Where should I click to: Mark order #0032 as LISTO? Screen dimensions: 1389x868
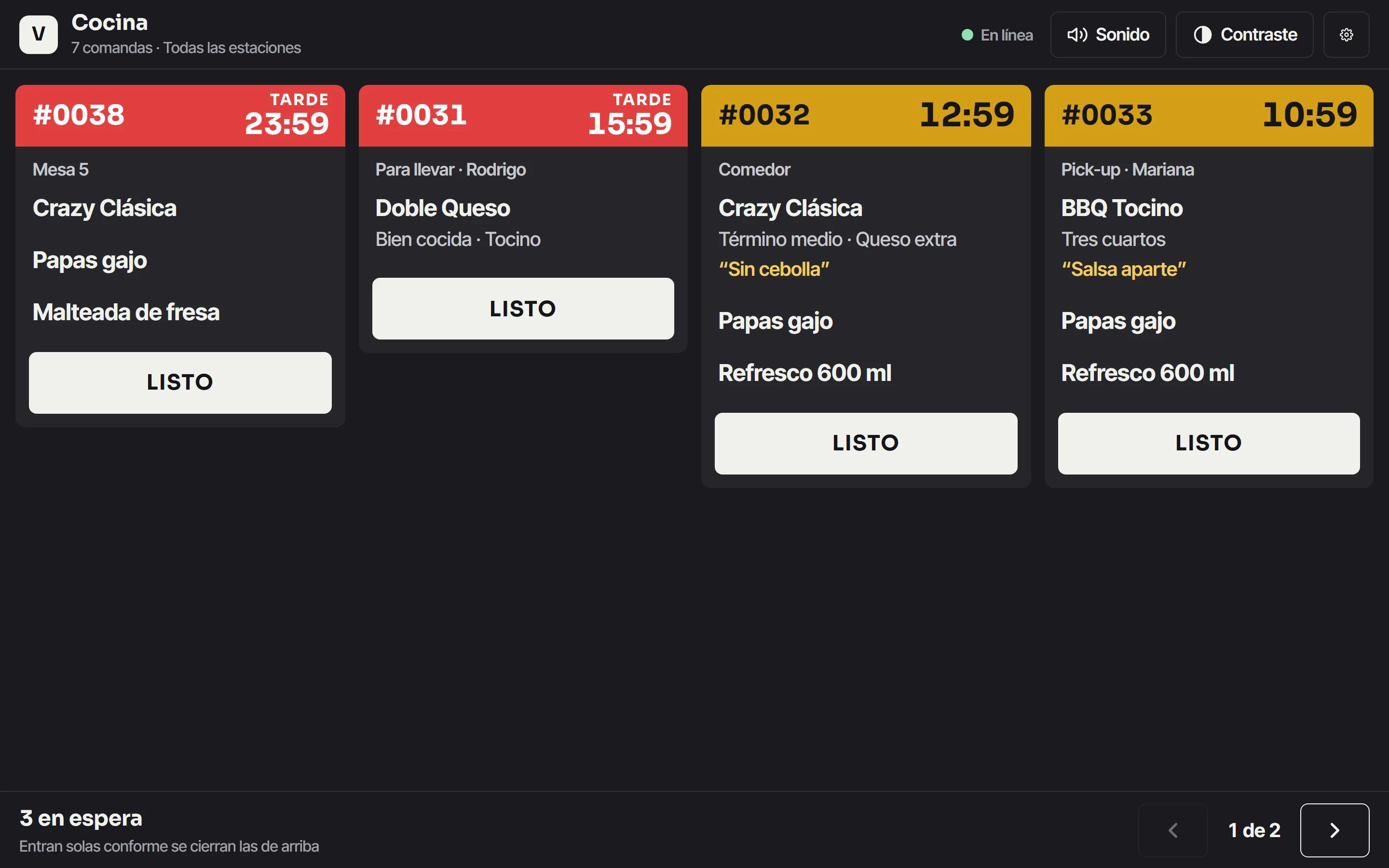point(866,443)
